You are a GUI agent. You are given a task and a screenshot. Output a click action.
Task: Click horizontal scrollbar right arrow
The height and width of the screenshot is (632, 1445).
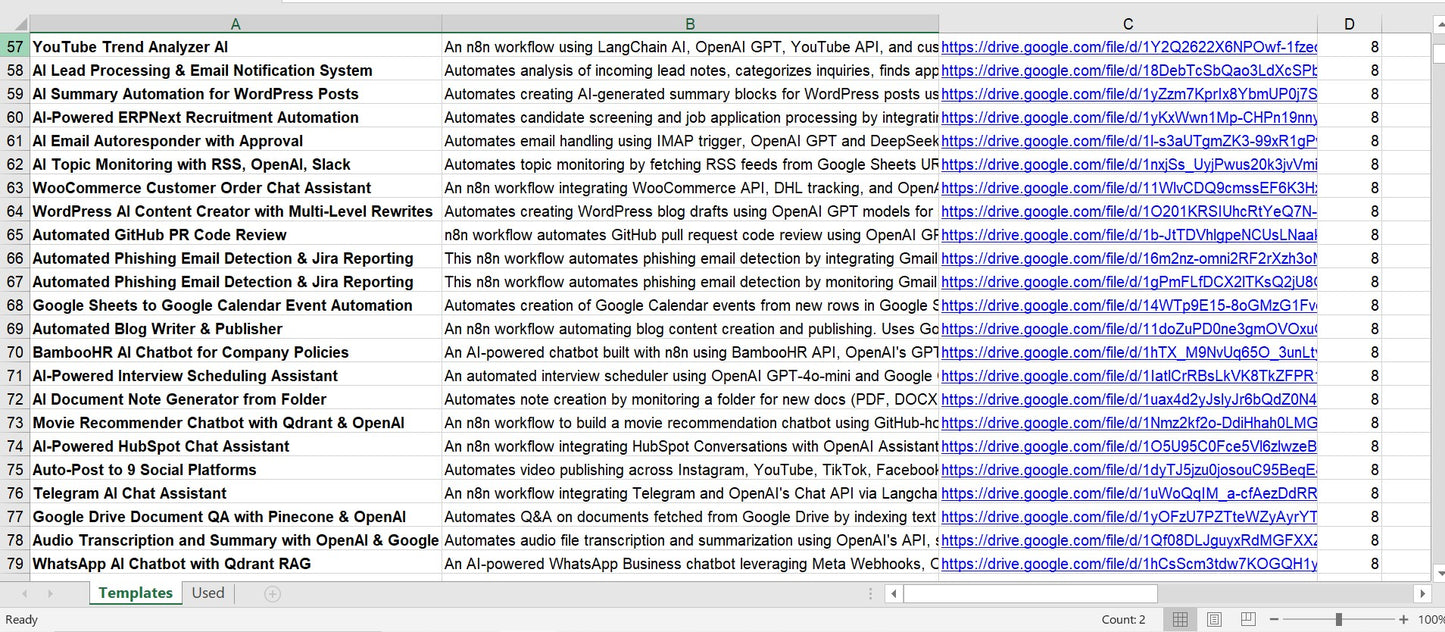1422,594
